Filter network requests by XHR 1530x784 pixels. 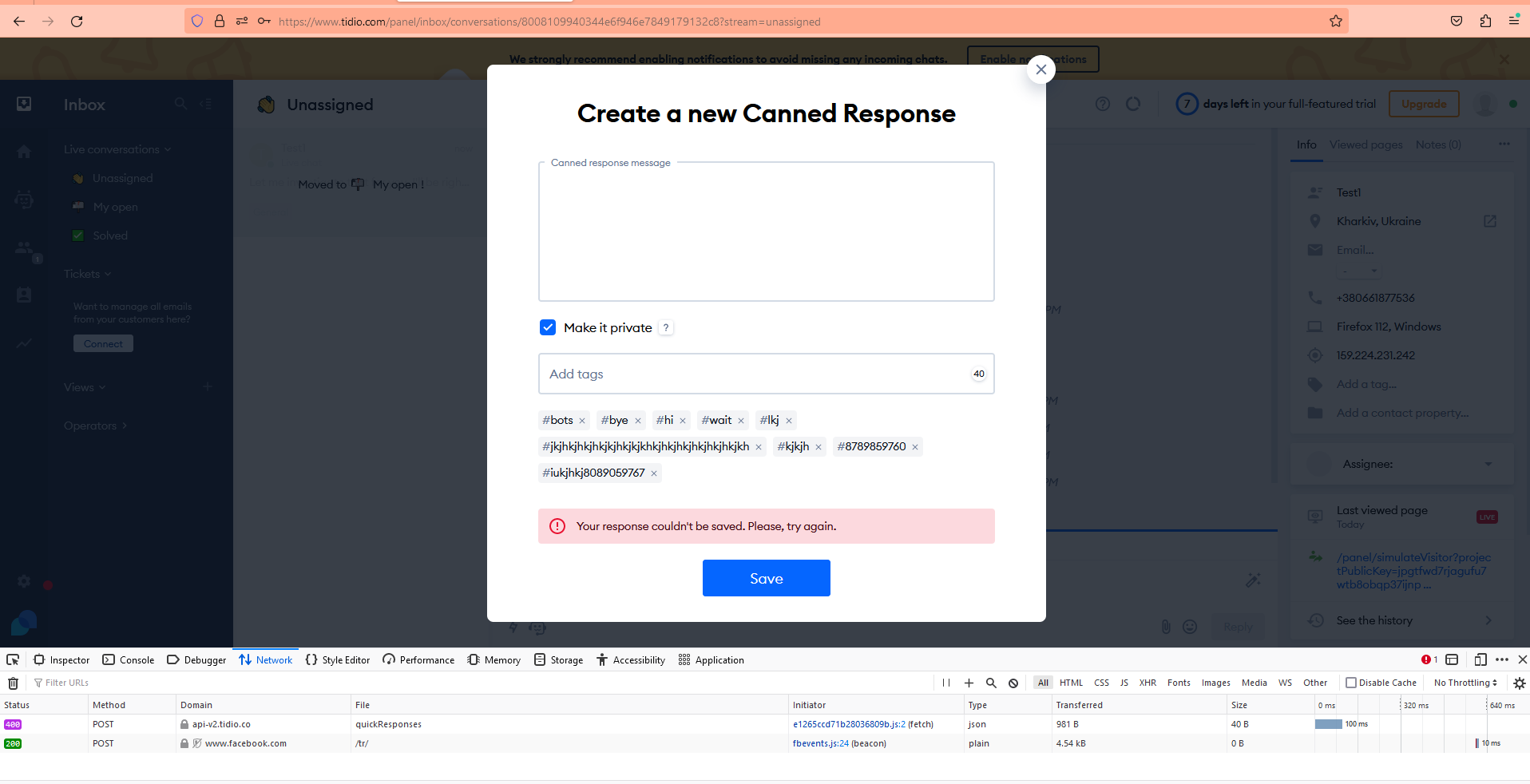[x=1147, y=683]
